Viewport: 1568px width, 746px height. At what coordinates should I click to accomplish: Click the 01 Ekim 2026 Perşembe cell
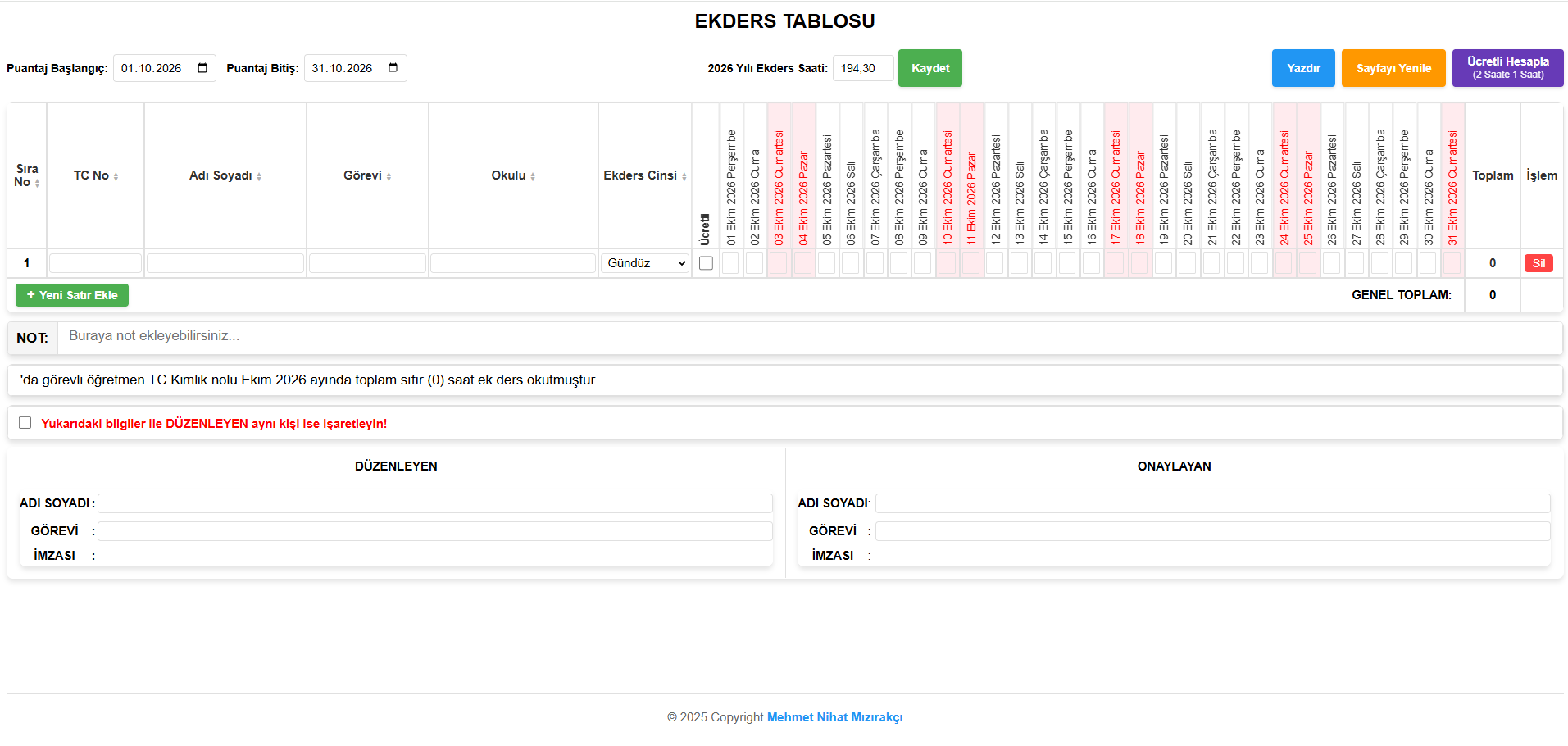[730, 263]
